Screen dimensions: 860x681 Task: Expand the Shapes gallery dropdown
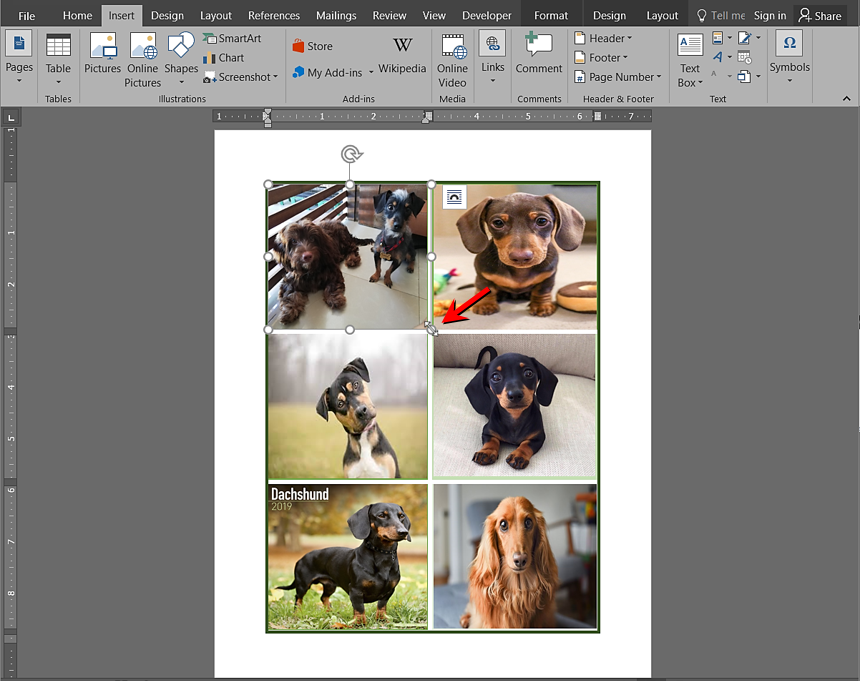(181, 81)
